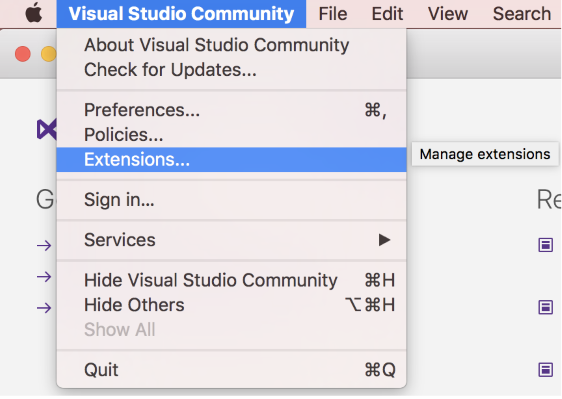Click the third purple arrow link icon
Screen dimensions: 562x399
[x=44, y=308]
